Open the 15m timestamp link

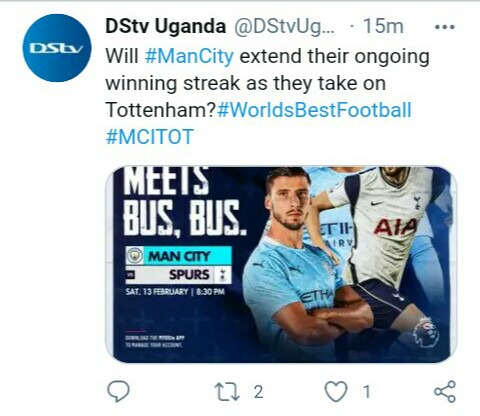pyautogui.click(x=383, y=26)
